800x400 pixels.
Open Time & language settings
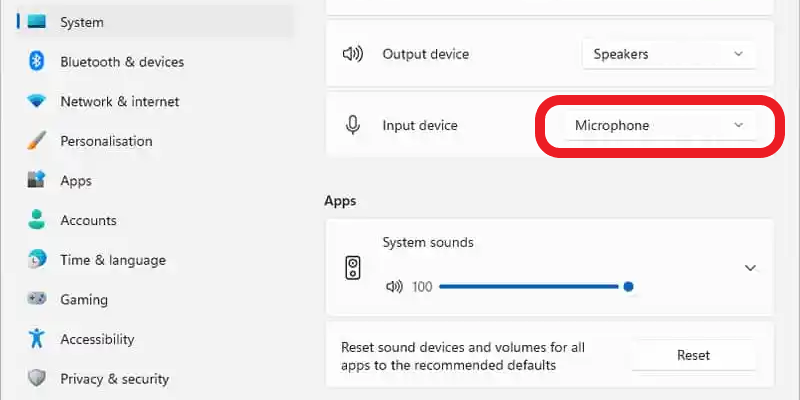pos(112,260)
